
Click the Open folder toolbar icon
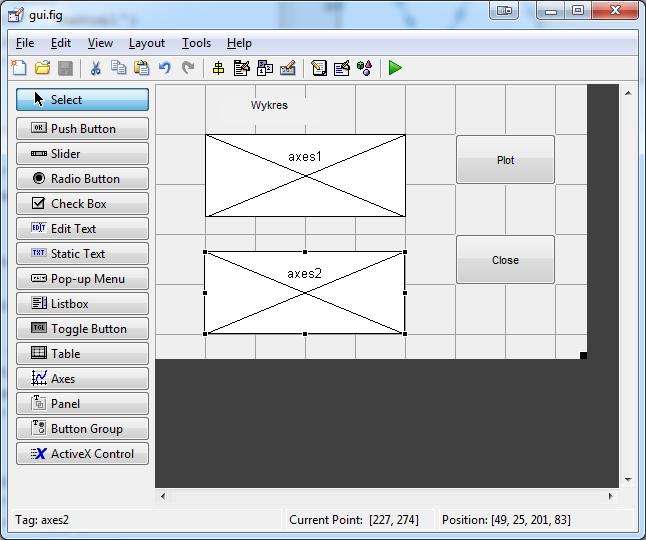[42, 68]
